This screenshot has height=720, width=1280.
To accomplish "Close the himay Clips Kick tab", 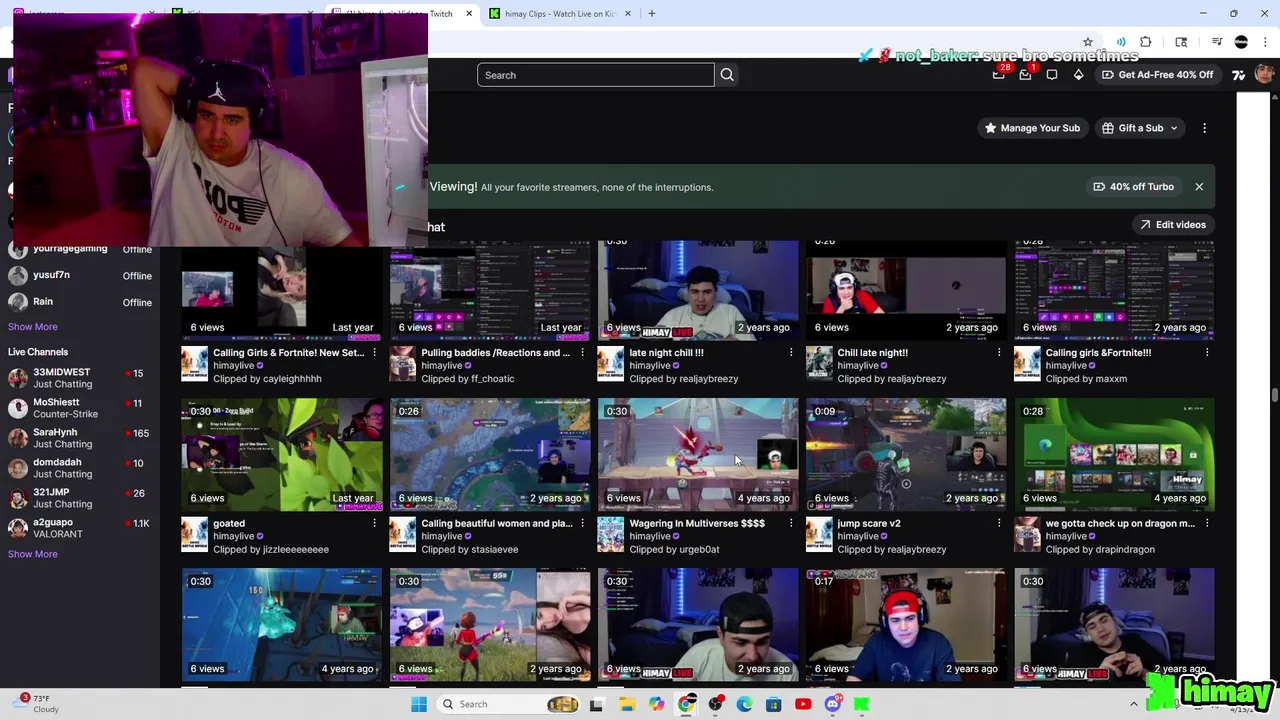I will coord(628,14).
